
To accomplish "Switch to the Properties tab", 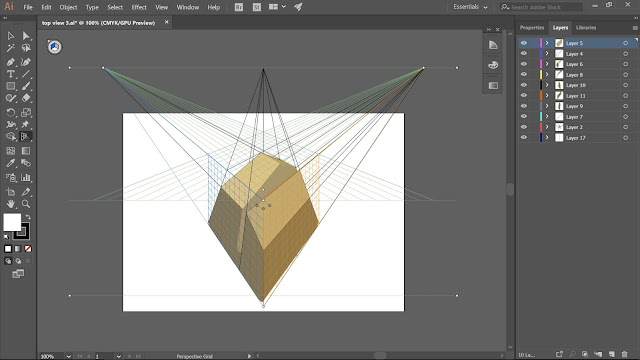I will coord(532,28).
